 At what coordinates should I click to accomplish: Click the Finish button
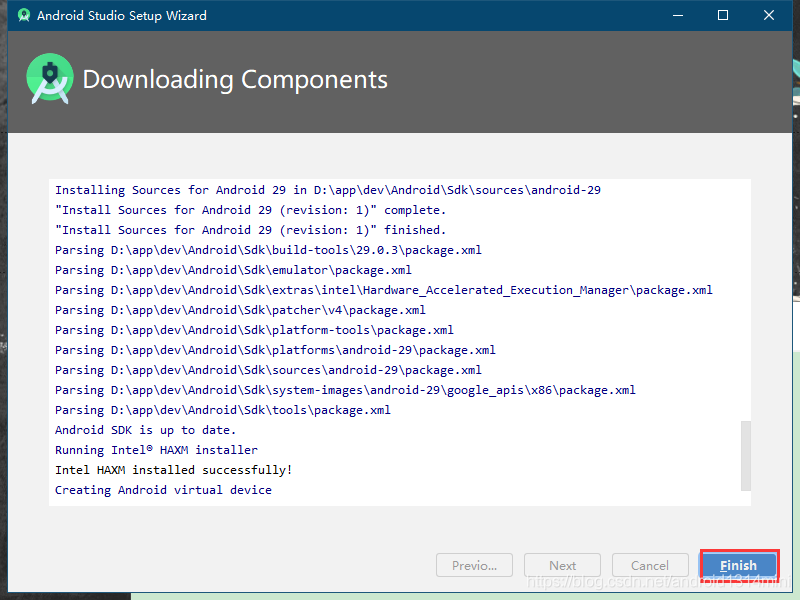(x=738, y=565)
